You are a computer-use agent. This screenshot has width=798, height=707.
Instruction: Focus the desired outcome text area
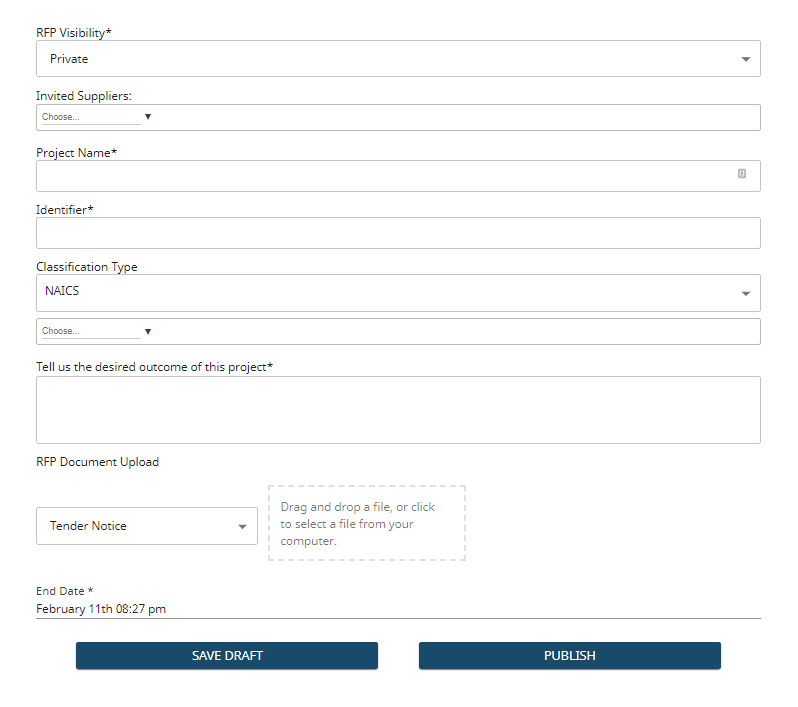[398, 410]
